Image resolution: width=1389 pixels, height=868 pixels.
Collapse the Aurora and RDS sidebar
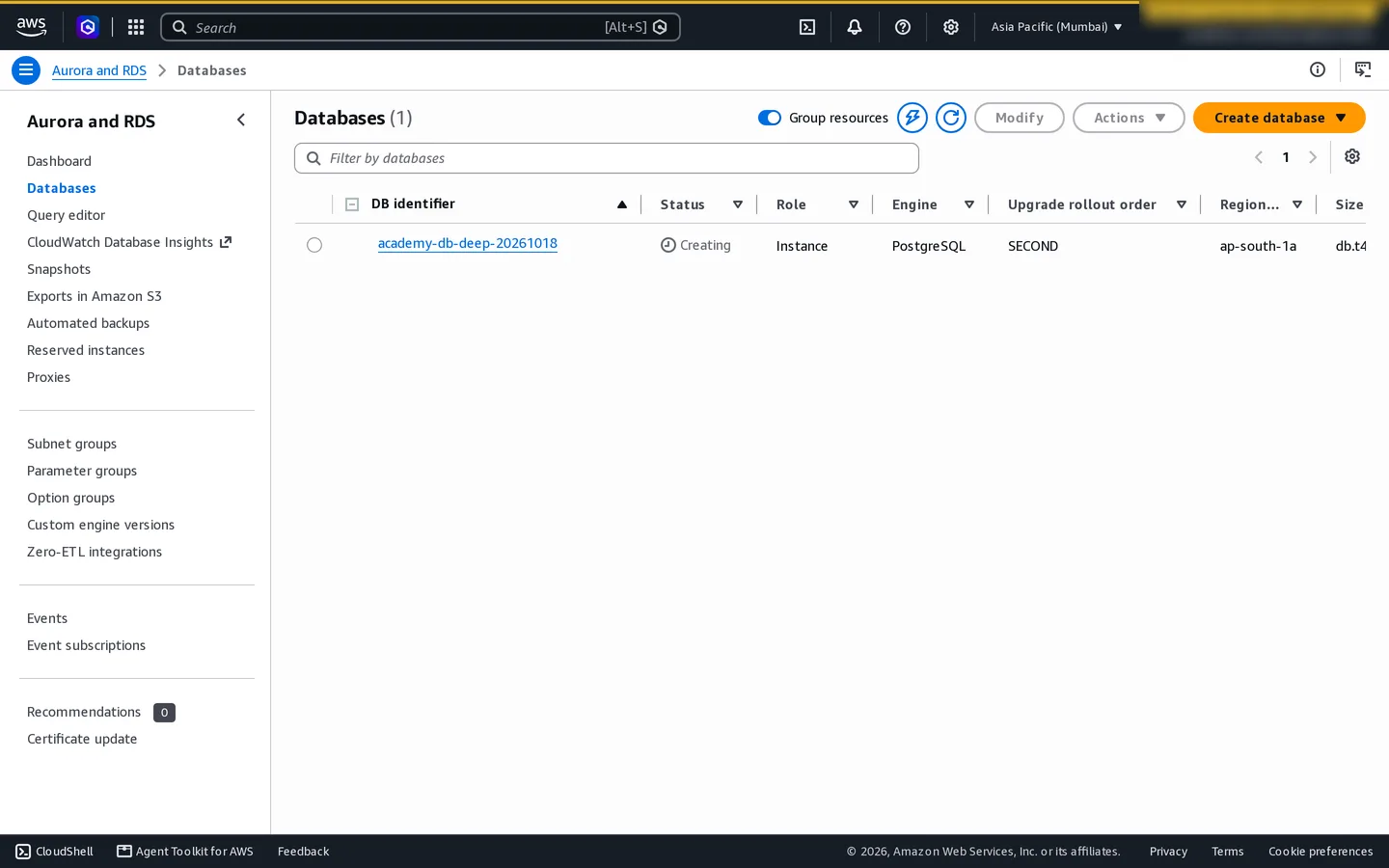tap(241, 120)
